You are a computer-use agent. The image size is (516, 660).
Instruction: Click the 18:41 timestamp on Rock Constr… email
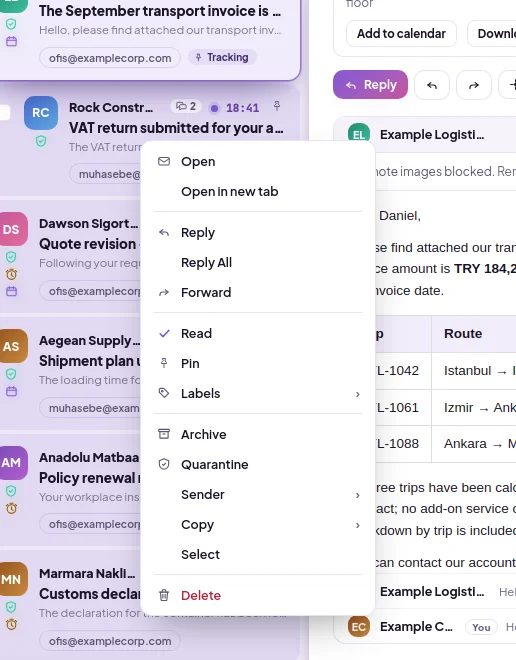point(242,108)
